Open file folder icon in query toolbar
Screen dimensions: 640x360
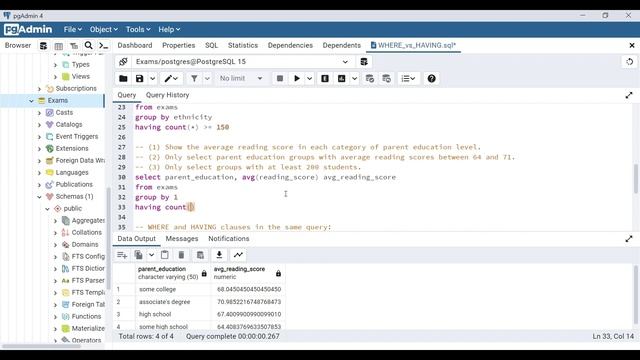tap(123, 78)
